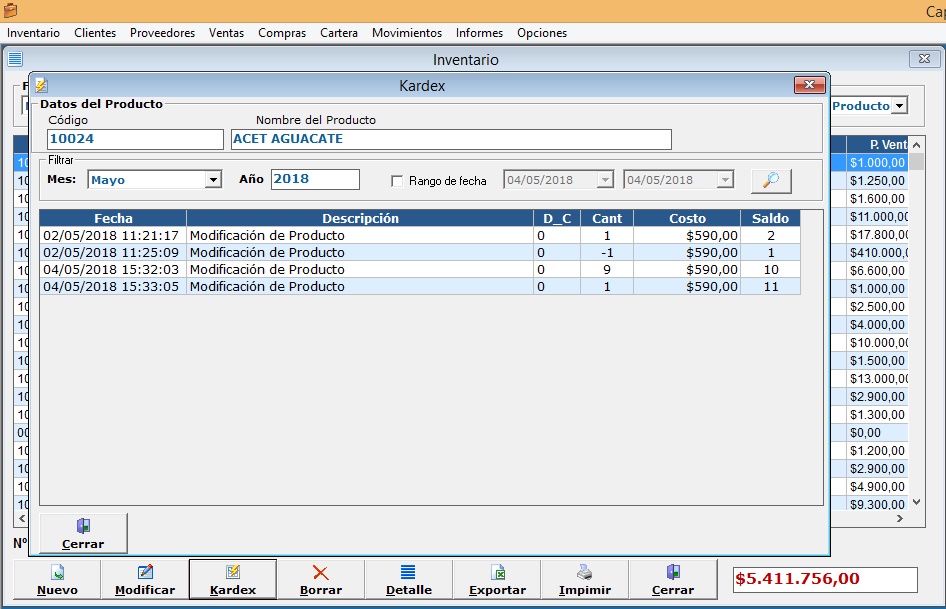Click the Impimir printer icon
The width and height of the screenshot is (946, 609).
pos(585,572)
